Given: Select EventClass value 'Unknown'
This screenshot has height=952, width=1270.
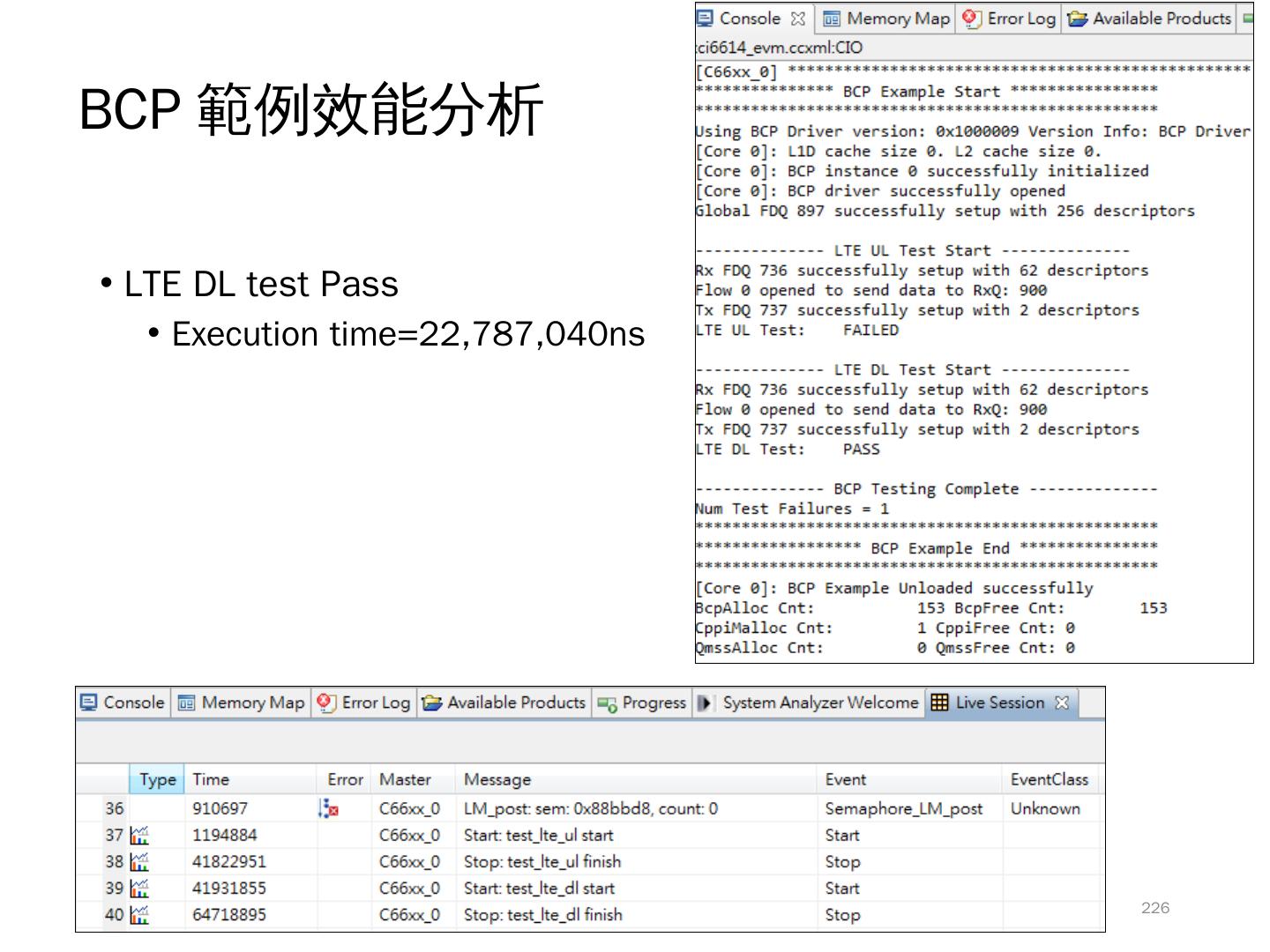Looking at the screenshot, I should click(x=1045, y=808).
